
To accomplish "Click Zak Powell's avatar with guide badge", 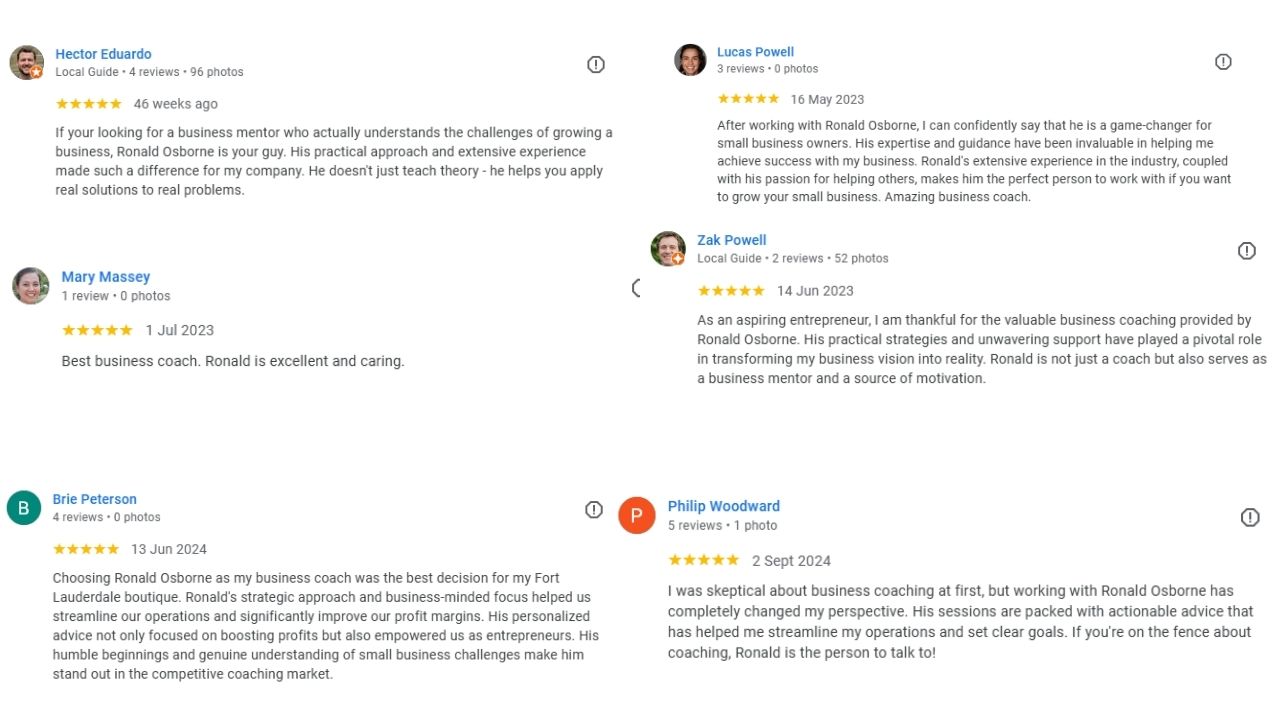I will [x=668, y=249].
